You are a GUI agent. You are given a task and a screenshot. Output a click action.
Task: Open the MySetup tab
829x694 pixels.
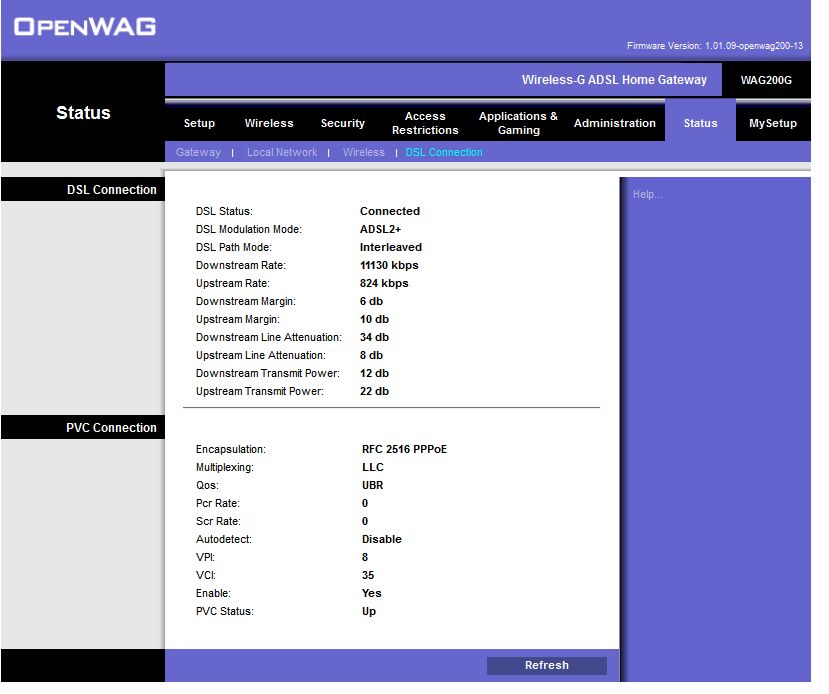click(x=772, y=123)
